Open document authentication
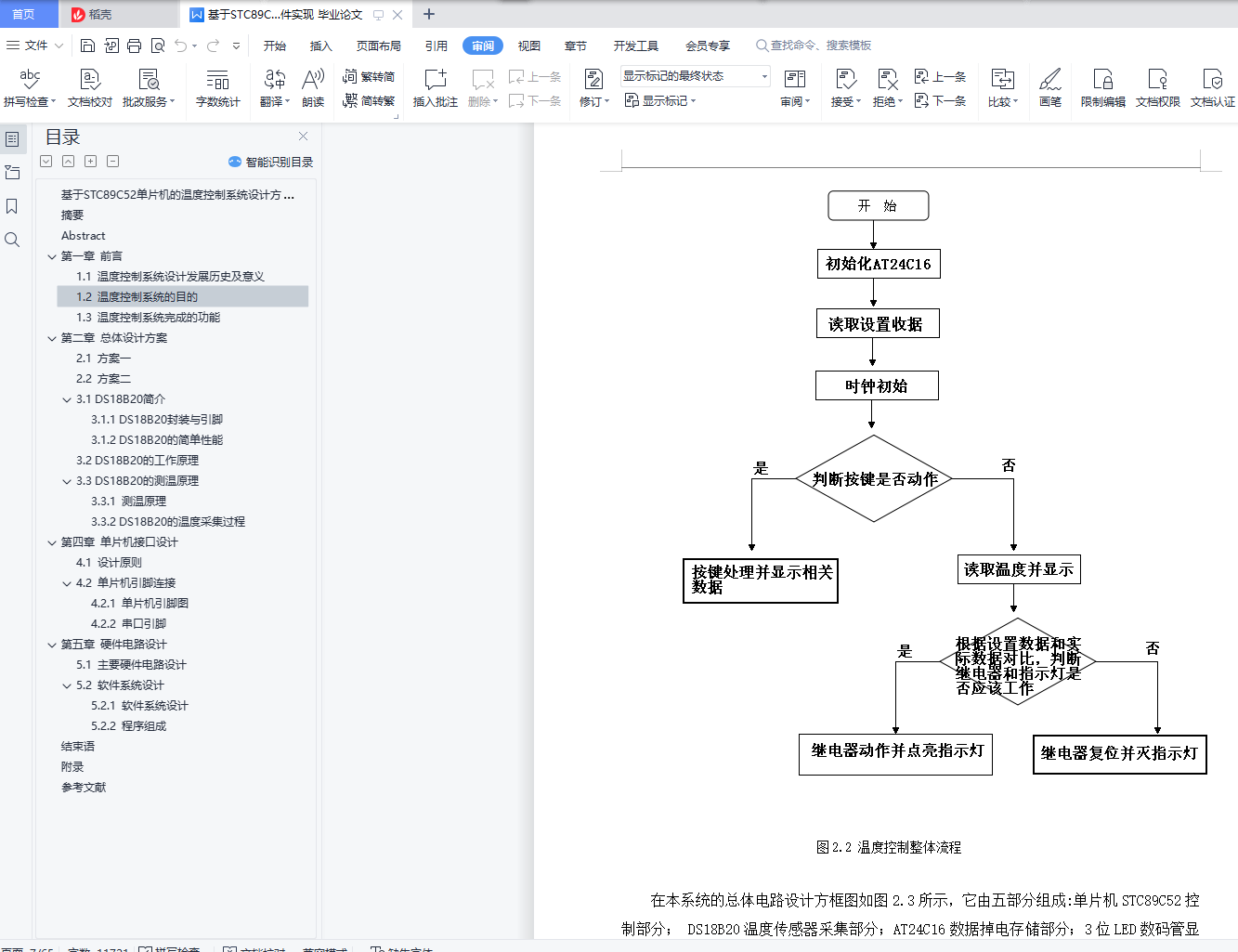 click(x=1213, y=87)
